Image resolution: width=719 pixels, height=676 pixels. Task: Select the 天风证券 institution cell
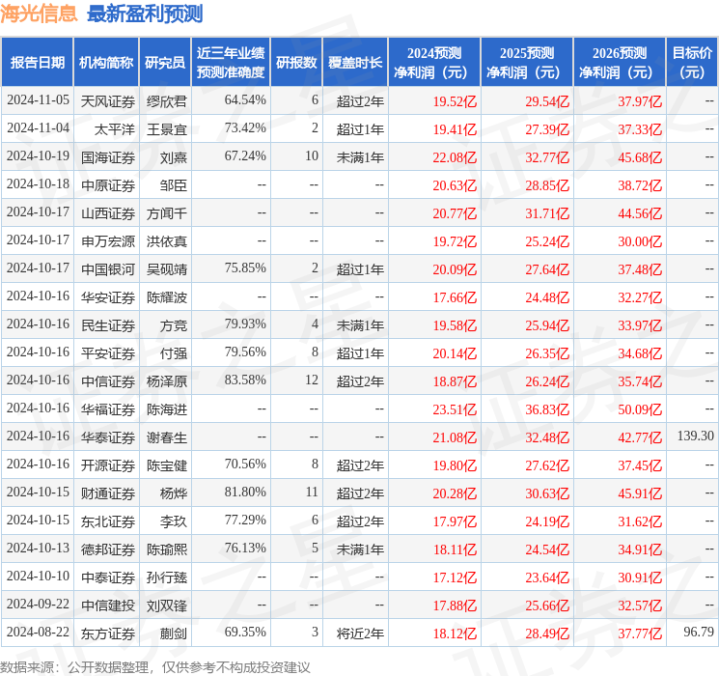click(x=108, y=101)
